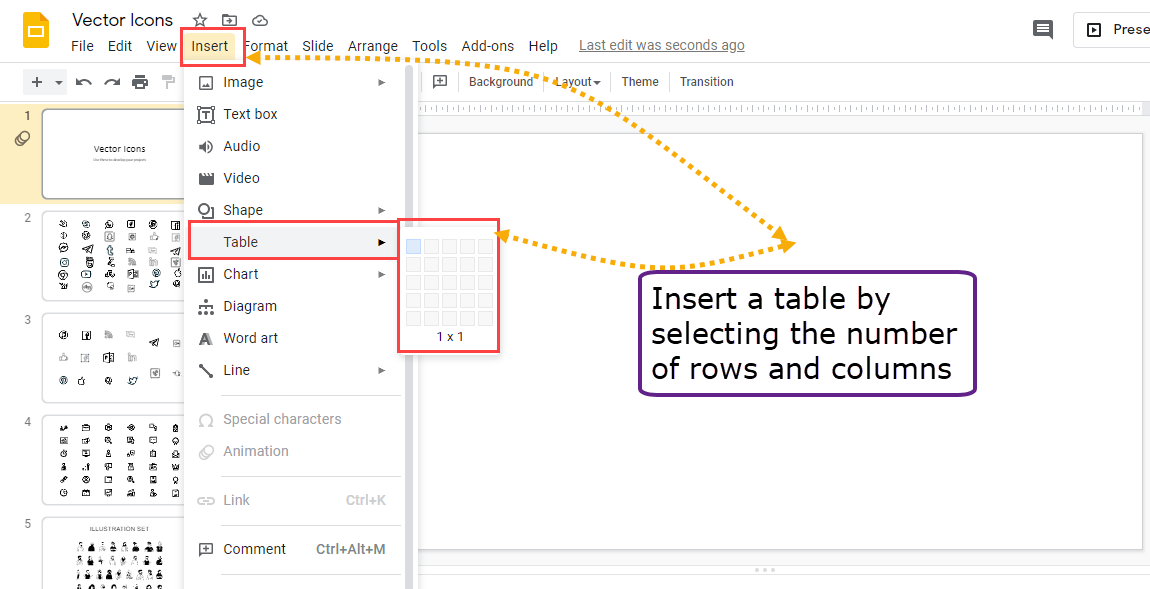Redo the last action
The image size is (1150, 589).
112,82
